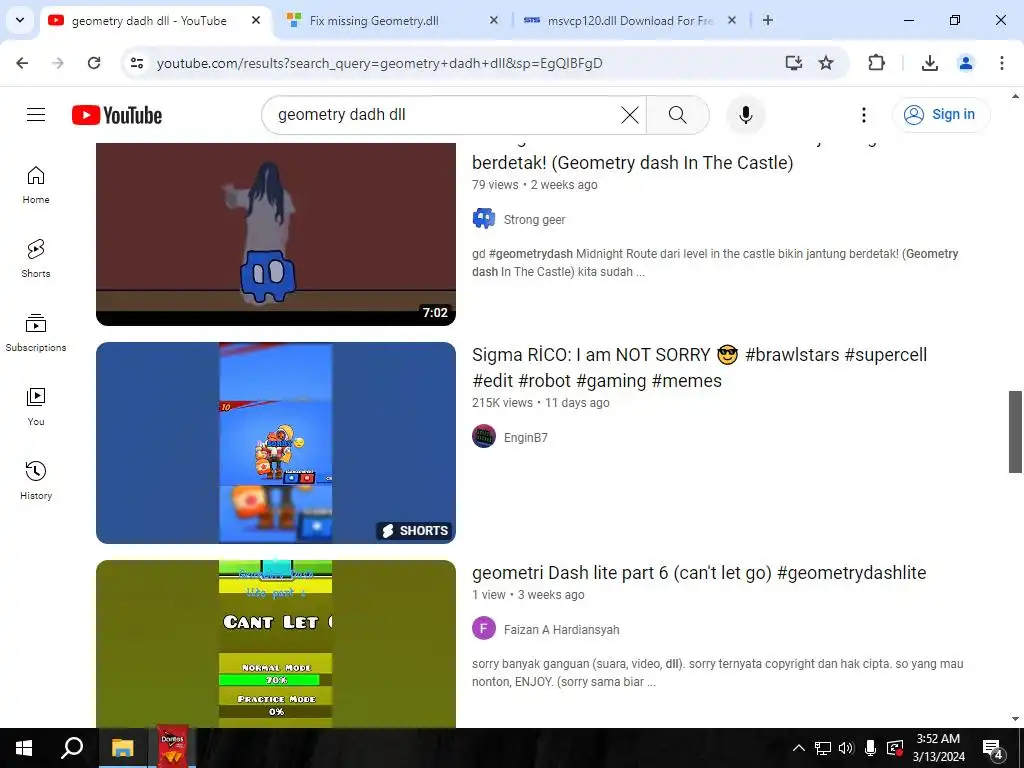Open the YouTube hamburger guide menu
Image resolution: width=1024 pixels, height=768 pixels.
pos(36,115)
